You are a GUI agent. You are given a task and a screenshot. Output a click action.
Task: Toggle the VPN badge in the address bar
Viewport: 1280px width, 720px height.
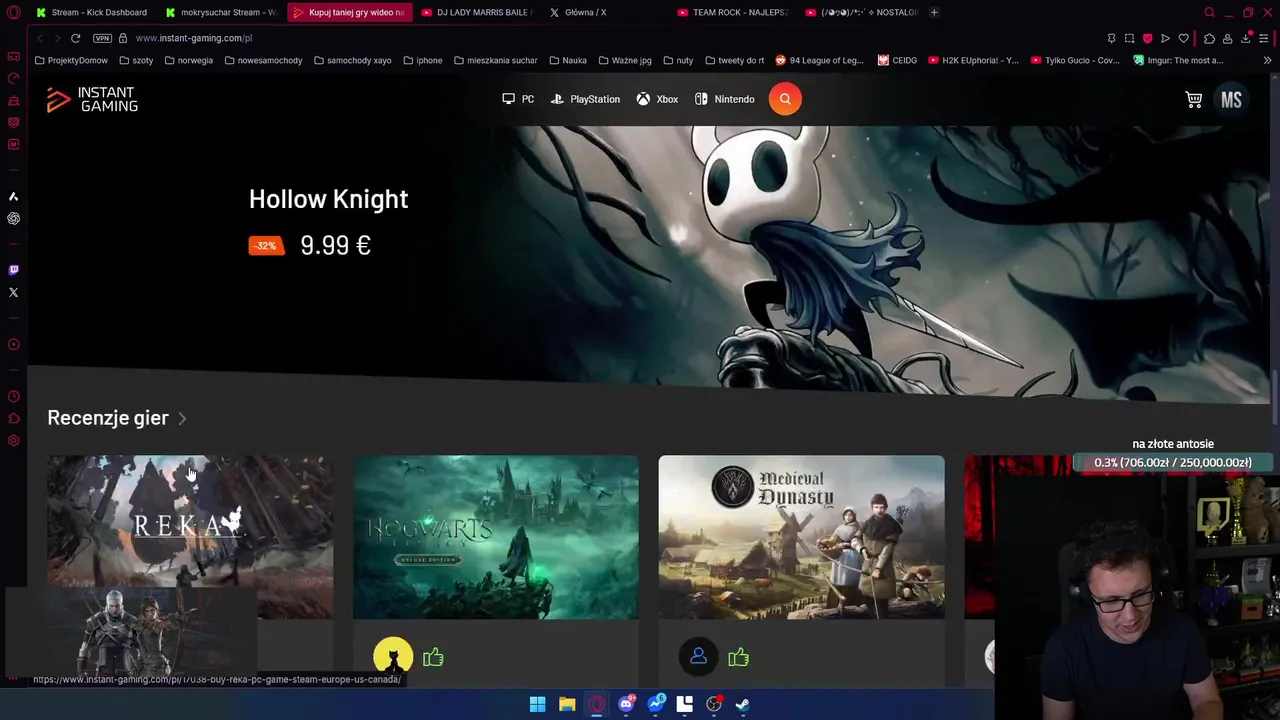coord(102,38)
